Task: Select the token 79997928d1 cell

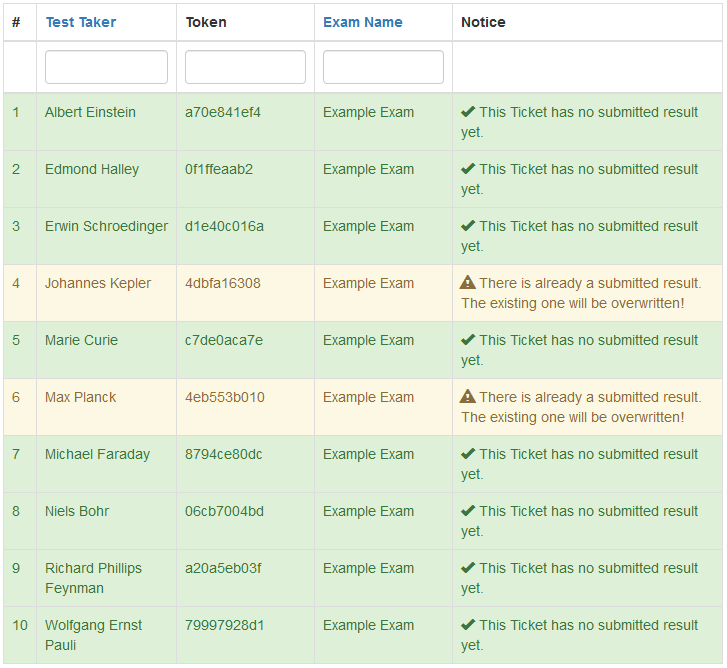Action: pyautogui.click(x=245, y=635)
